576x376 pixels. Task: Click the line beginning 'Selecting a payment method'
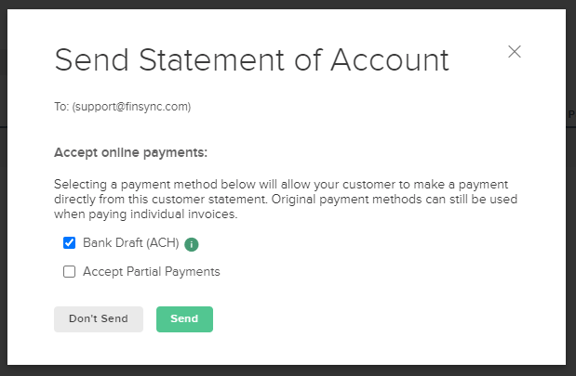point(281,184)
